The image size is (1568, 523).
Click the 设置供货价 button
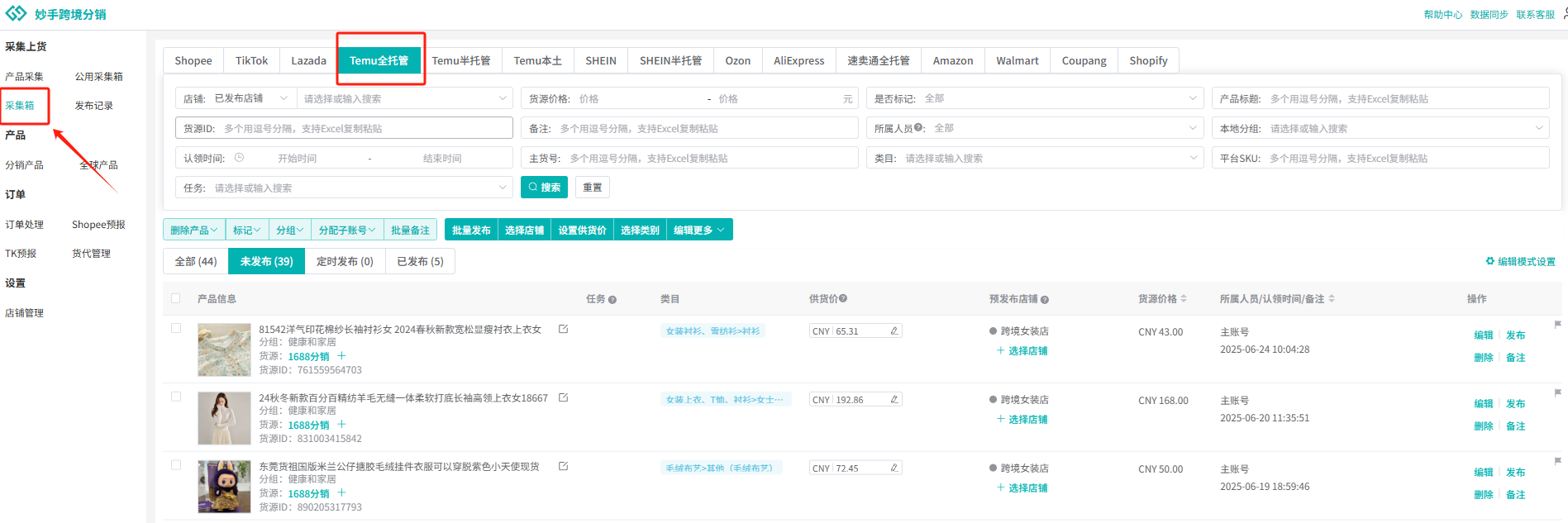(582, 230)
